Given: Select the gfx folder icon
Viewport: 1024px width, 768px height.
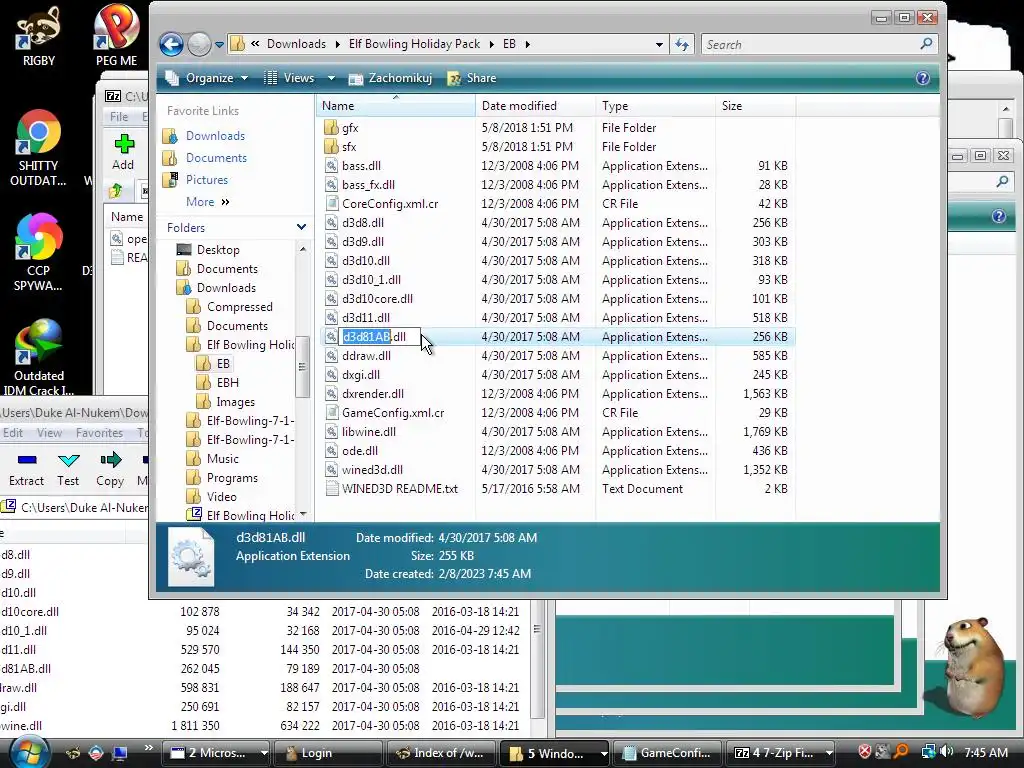Looking at the screenshot, I should pos(331,127).
